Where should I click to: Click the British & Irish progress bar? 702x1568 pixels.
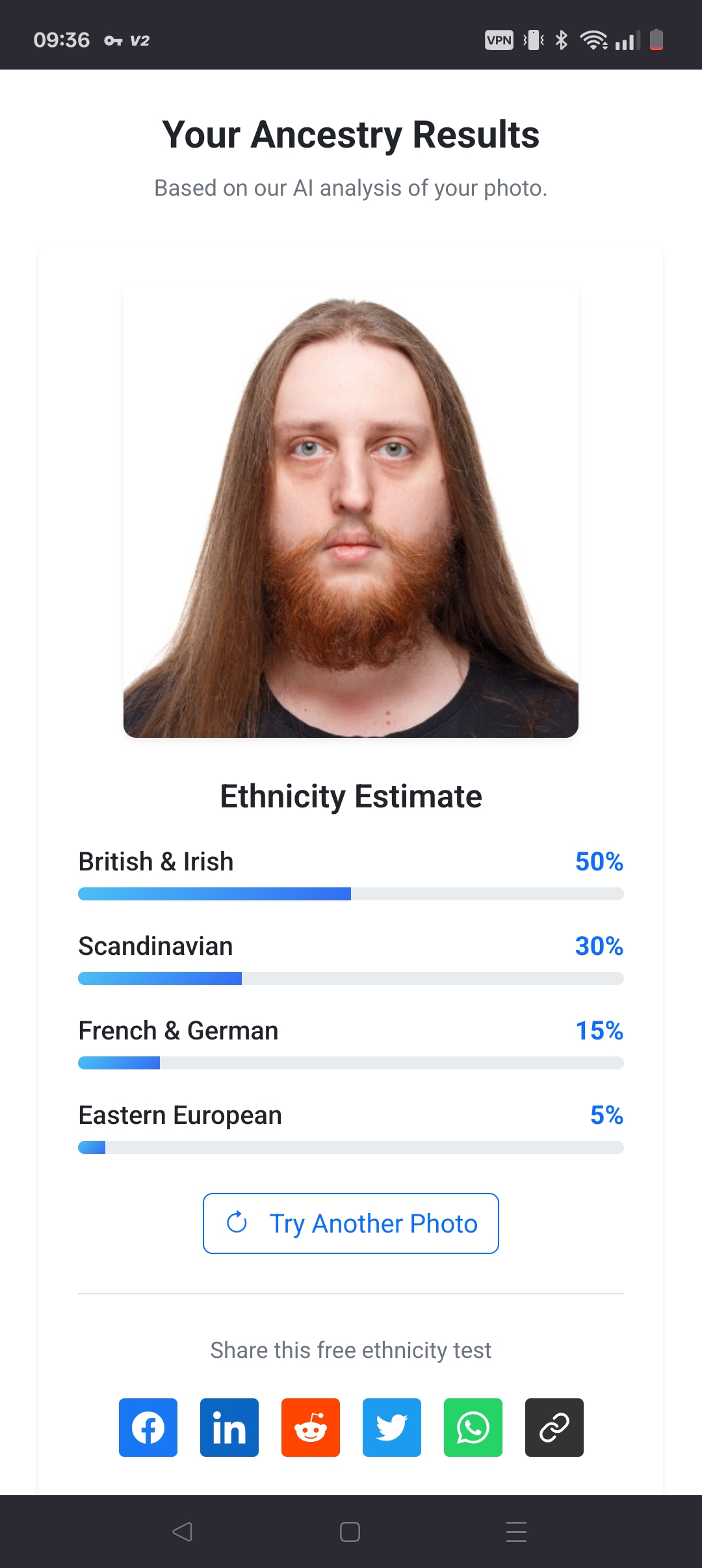tap(351, 894)
